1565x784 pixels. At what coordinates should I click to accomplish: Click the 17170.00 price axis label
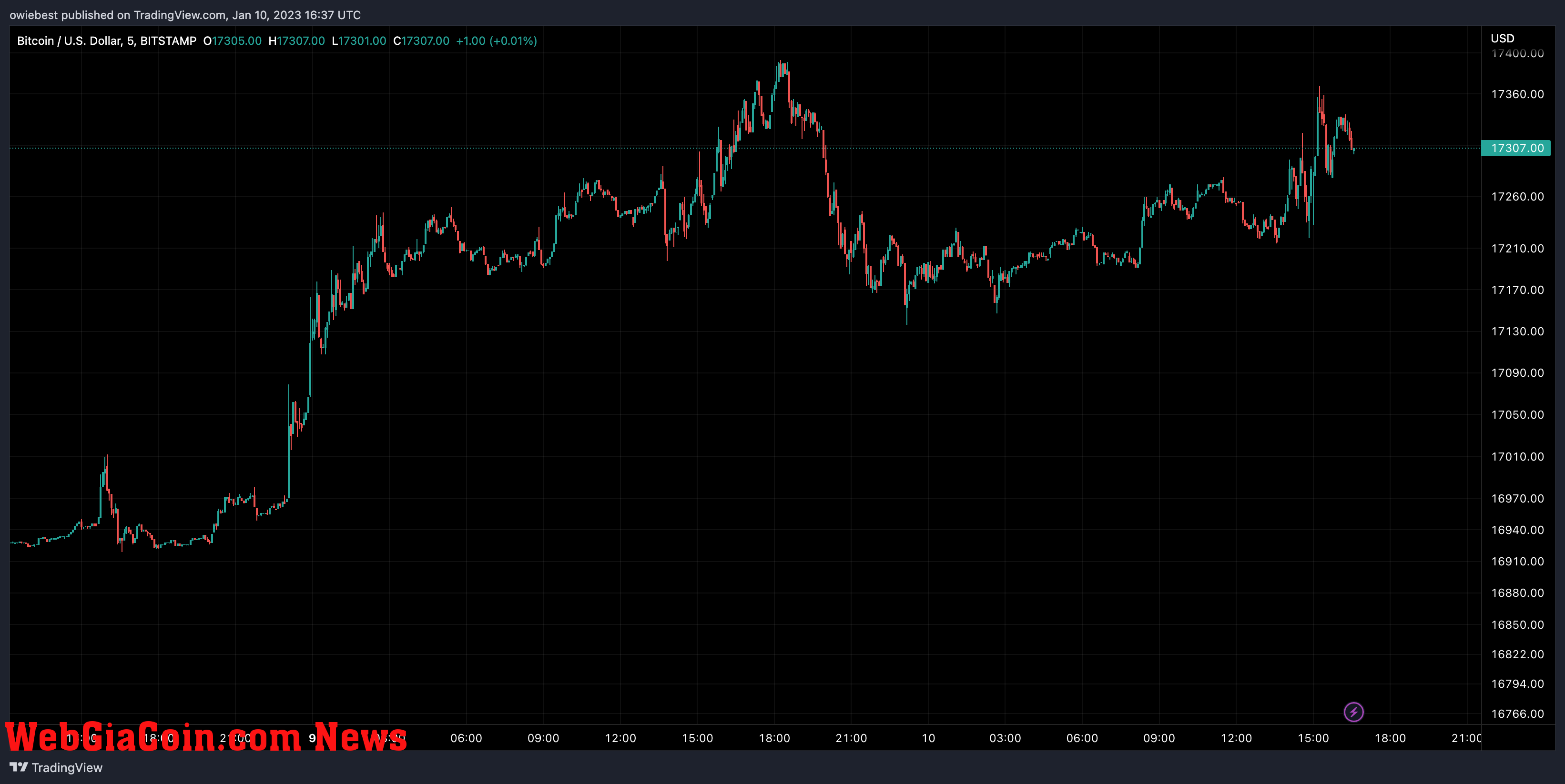click(1517, 290)
